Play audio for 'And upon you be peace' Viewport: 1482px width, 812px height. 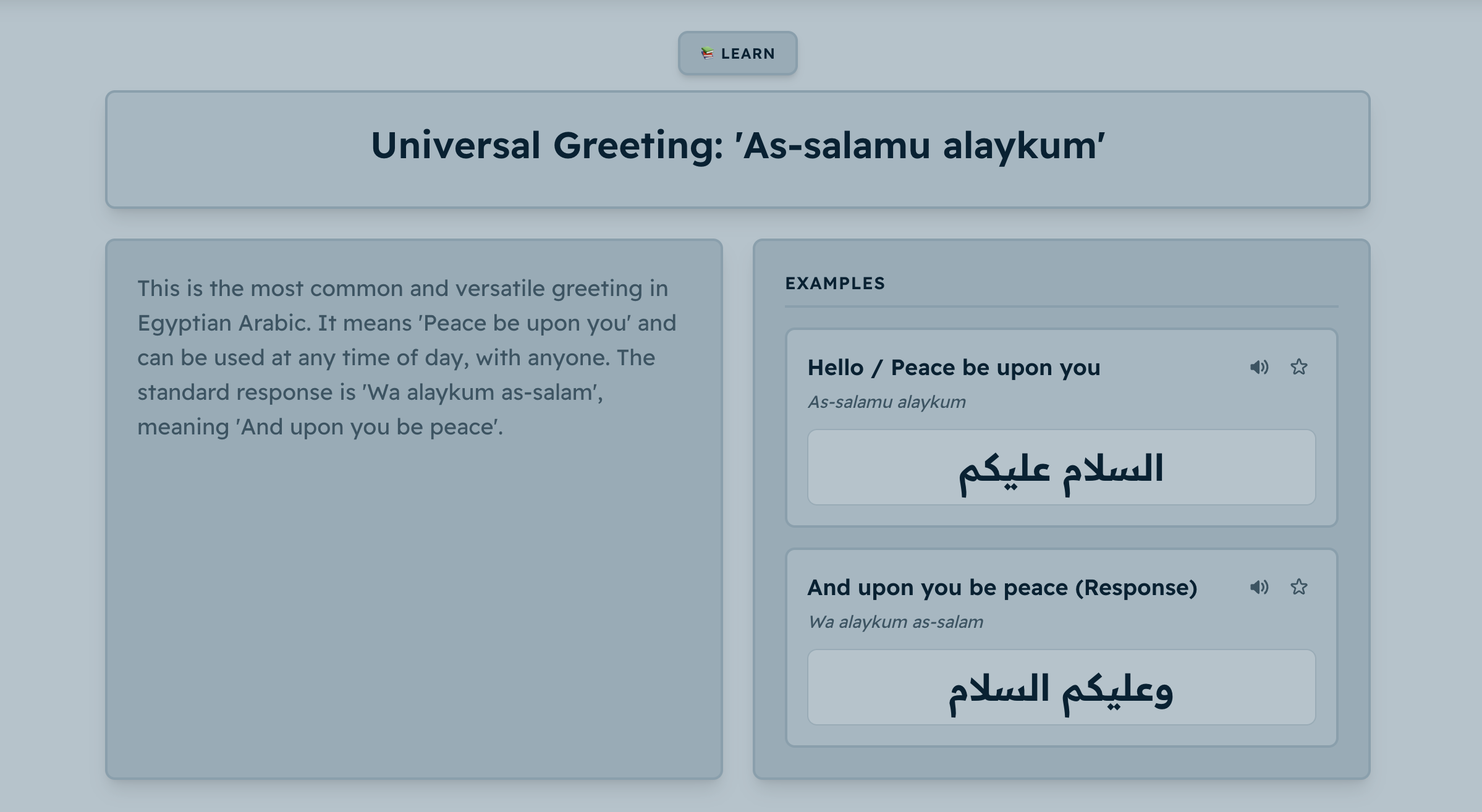1259,587
